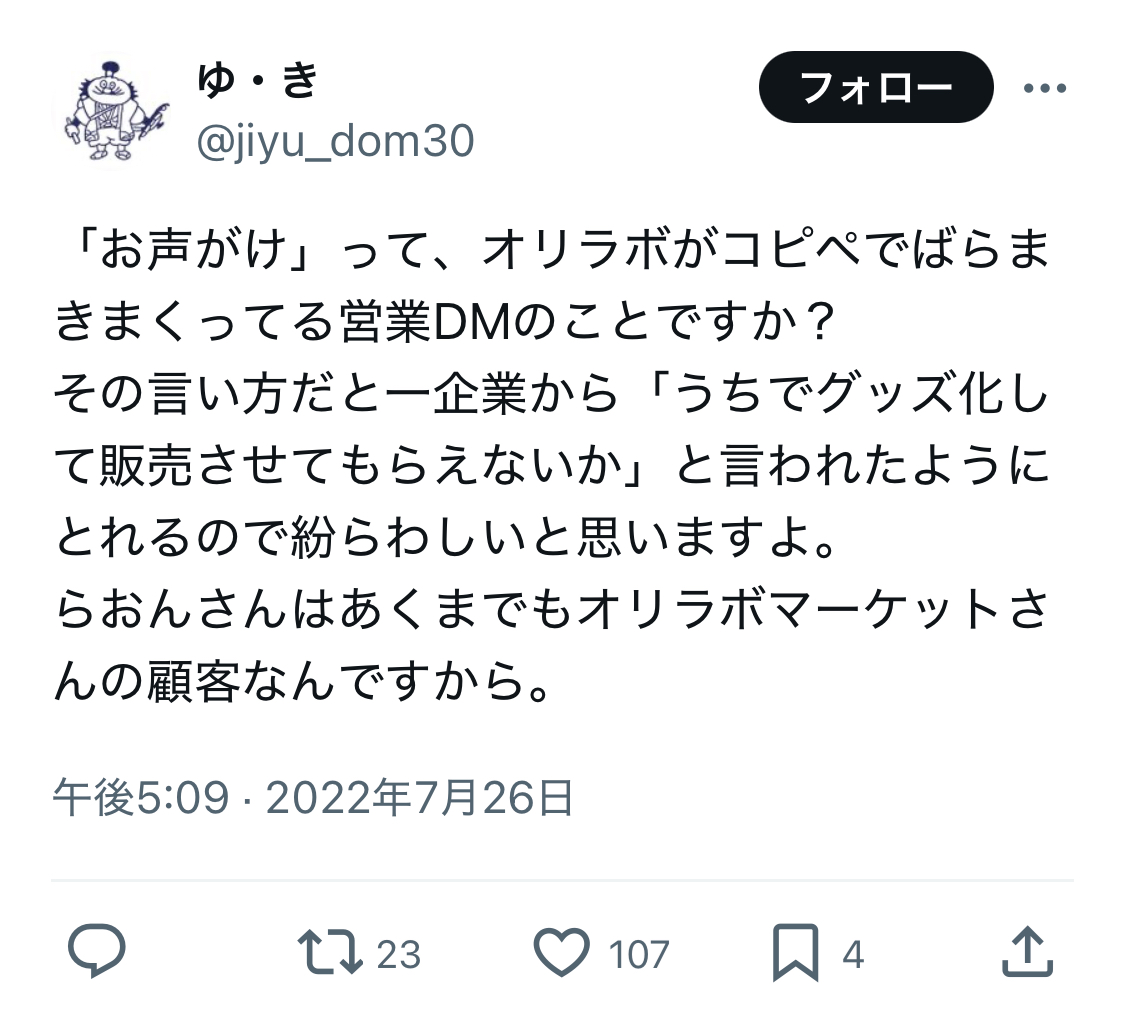Bookmark the tweet with the bookmark icon
Screen dimensions: 1125x1022
(795, 952)
